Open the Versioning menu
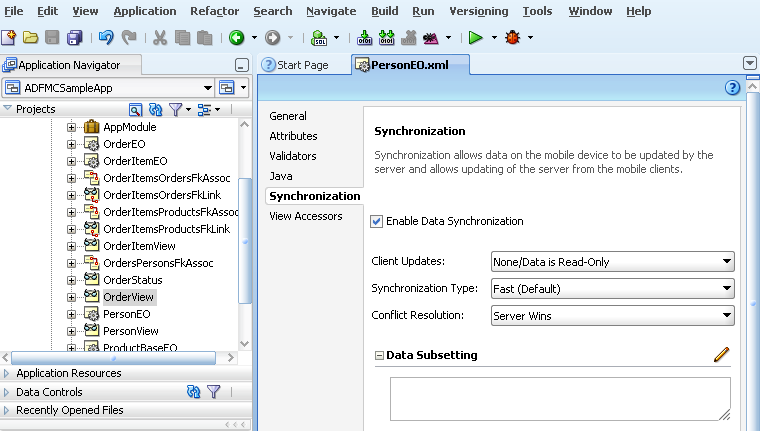This screenshot has width=760, height=431. tap(479, 11)
